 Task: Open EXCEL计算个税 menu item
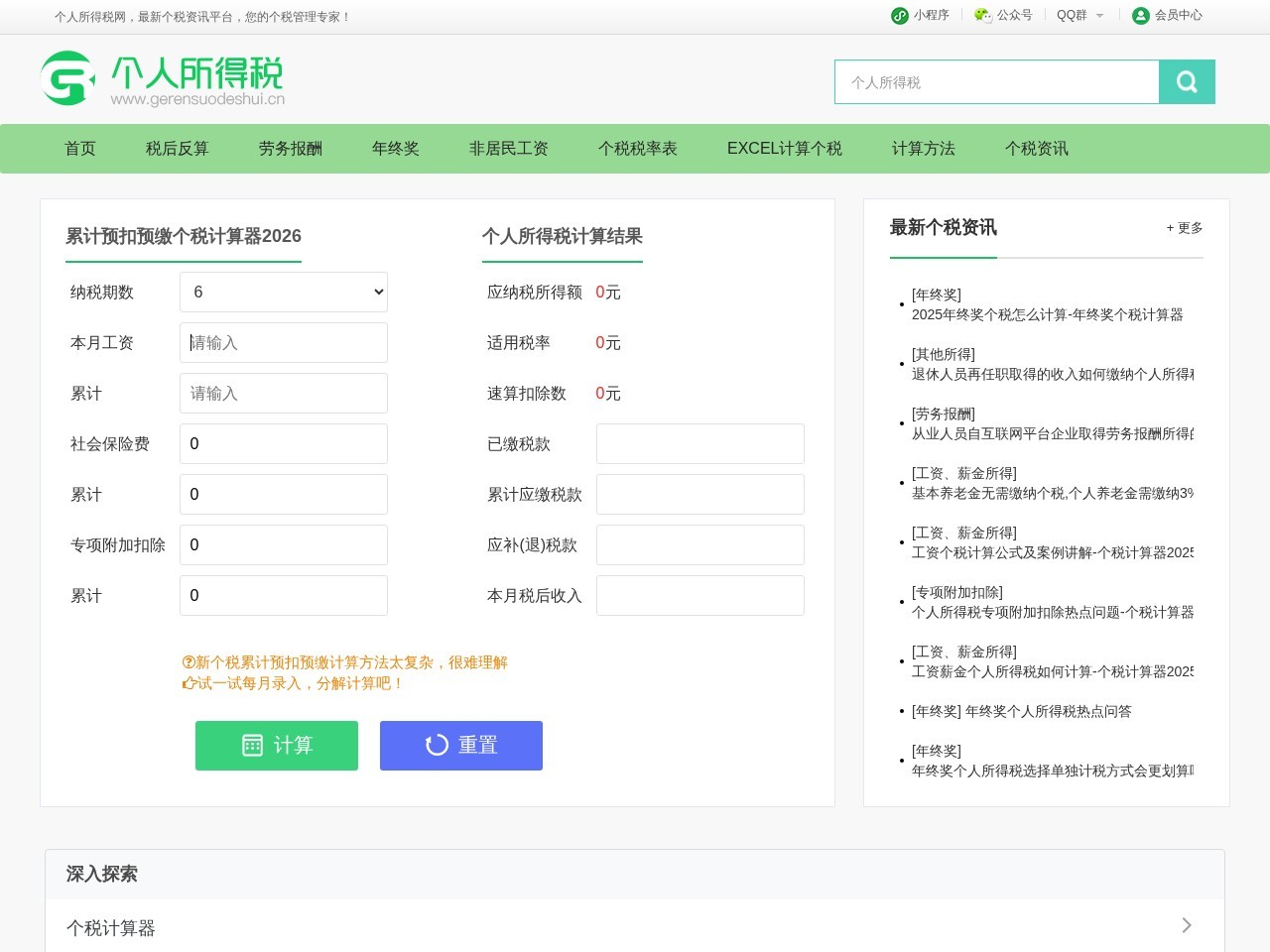click(785, 149)
